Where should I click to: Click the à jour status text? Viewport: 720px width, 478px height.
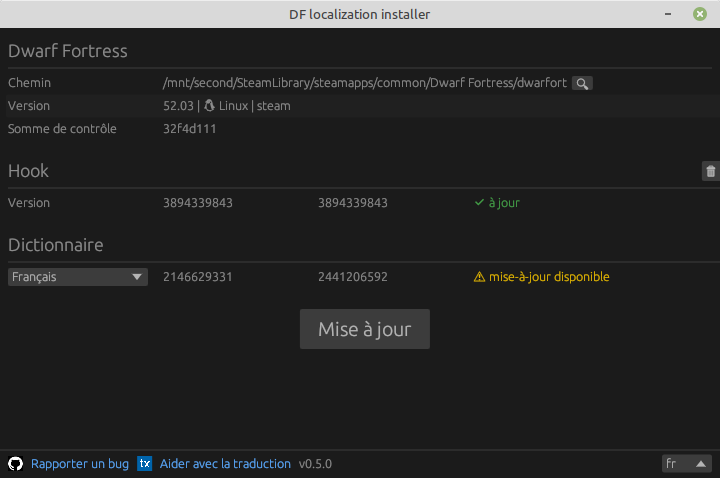point(504,202)
